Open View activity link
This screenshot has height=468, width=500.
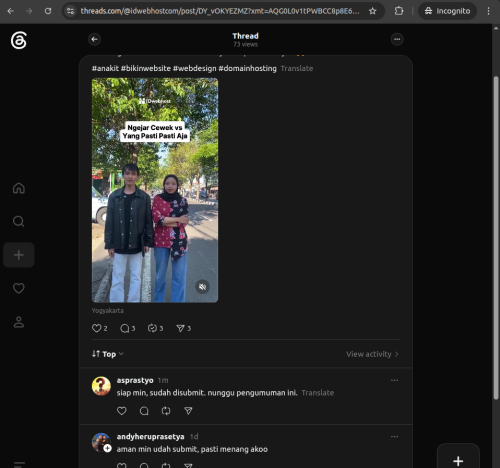click(372, 354)
